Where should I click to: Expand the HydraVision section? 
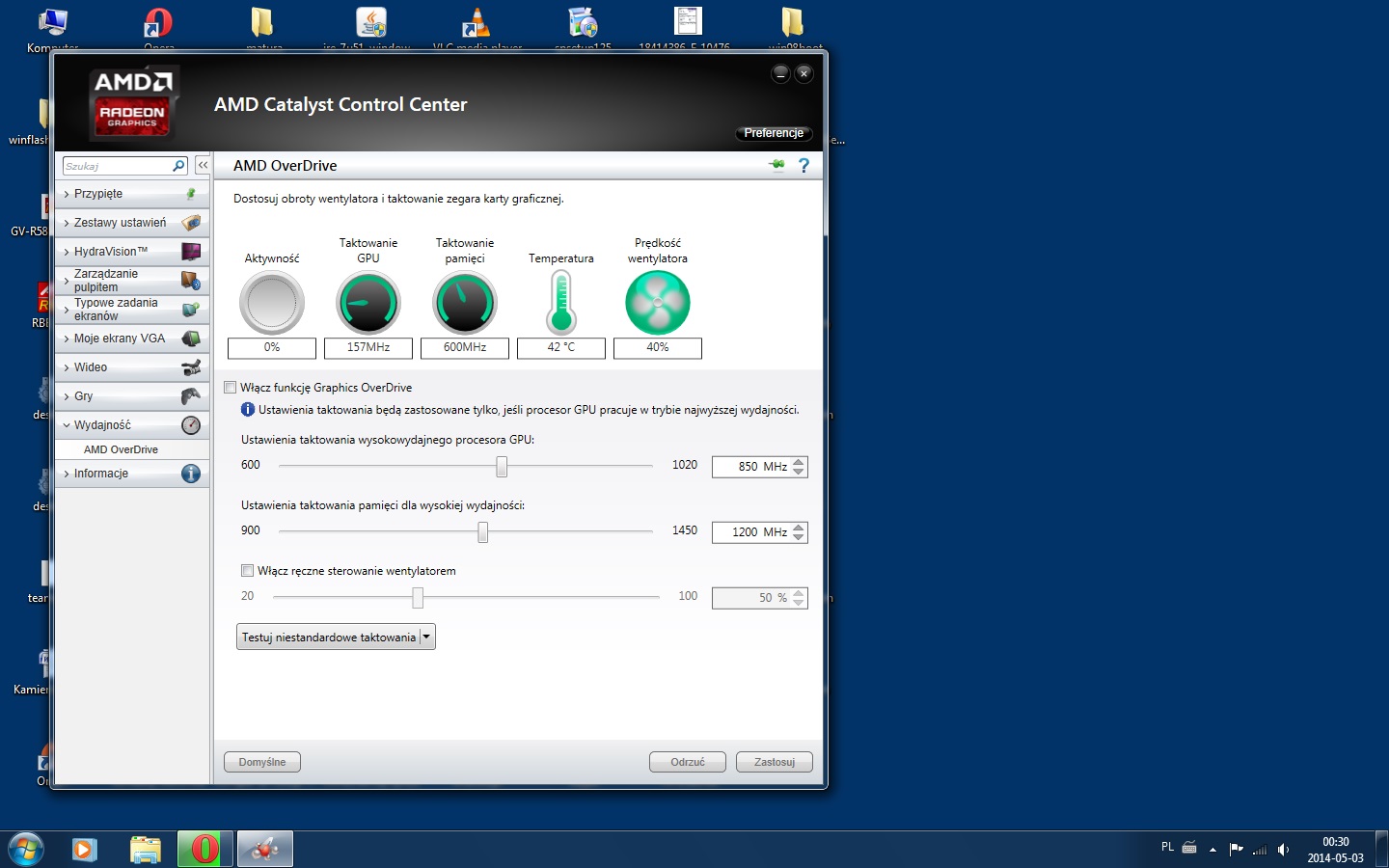click(67, 252)
